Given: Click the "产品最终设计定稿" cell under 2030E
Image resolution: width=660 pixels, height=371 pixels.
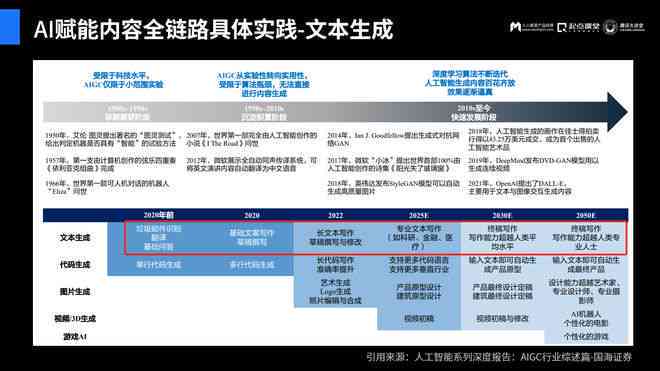Looking at the screenshot, I should click(x=502, y=291).
